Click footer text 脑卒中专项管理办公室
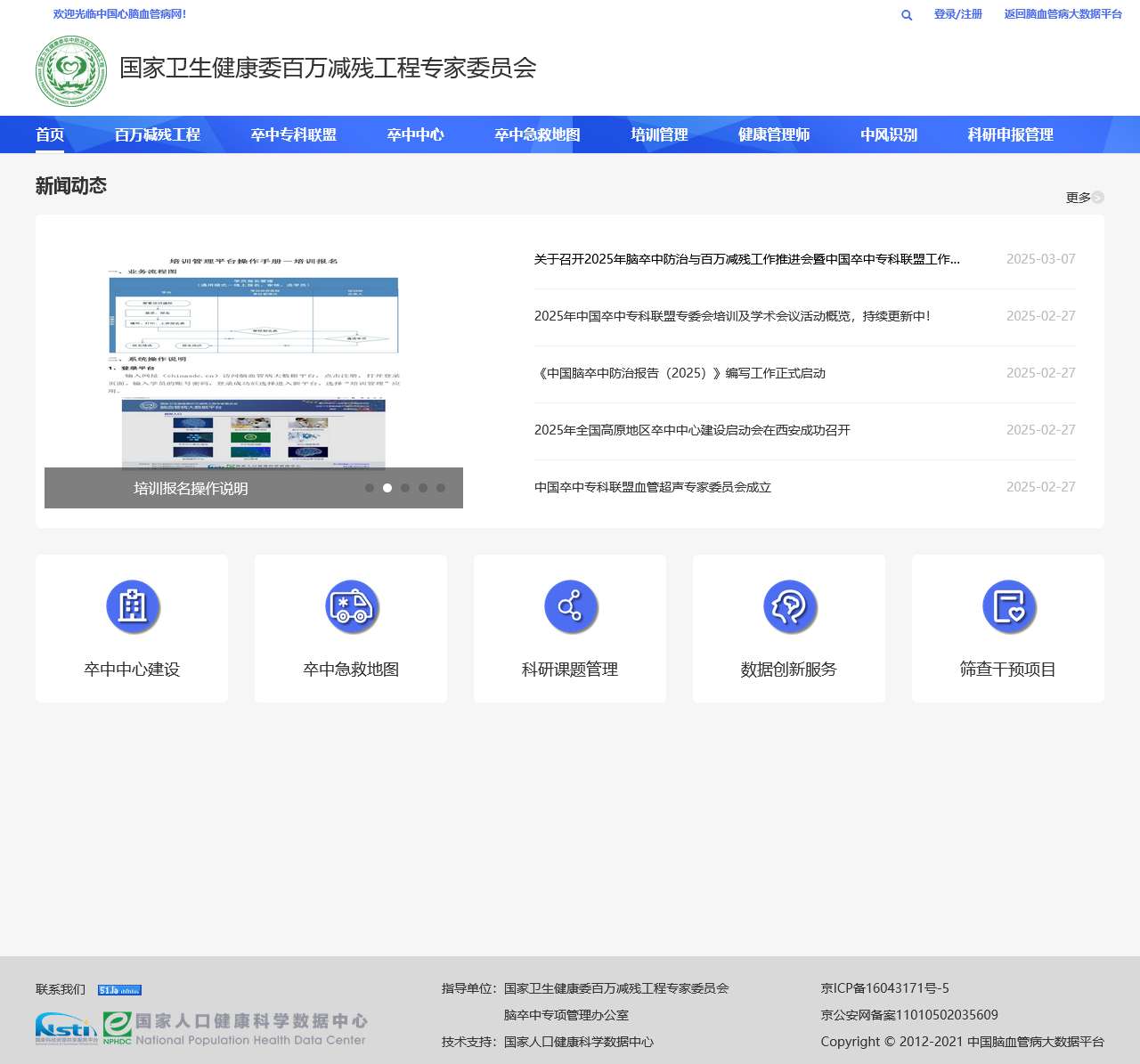1140x1064 pixels. click(x=566, y=1015)
